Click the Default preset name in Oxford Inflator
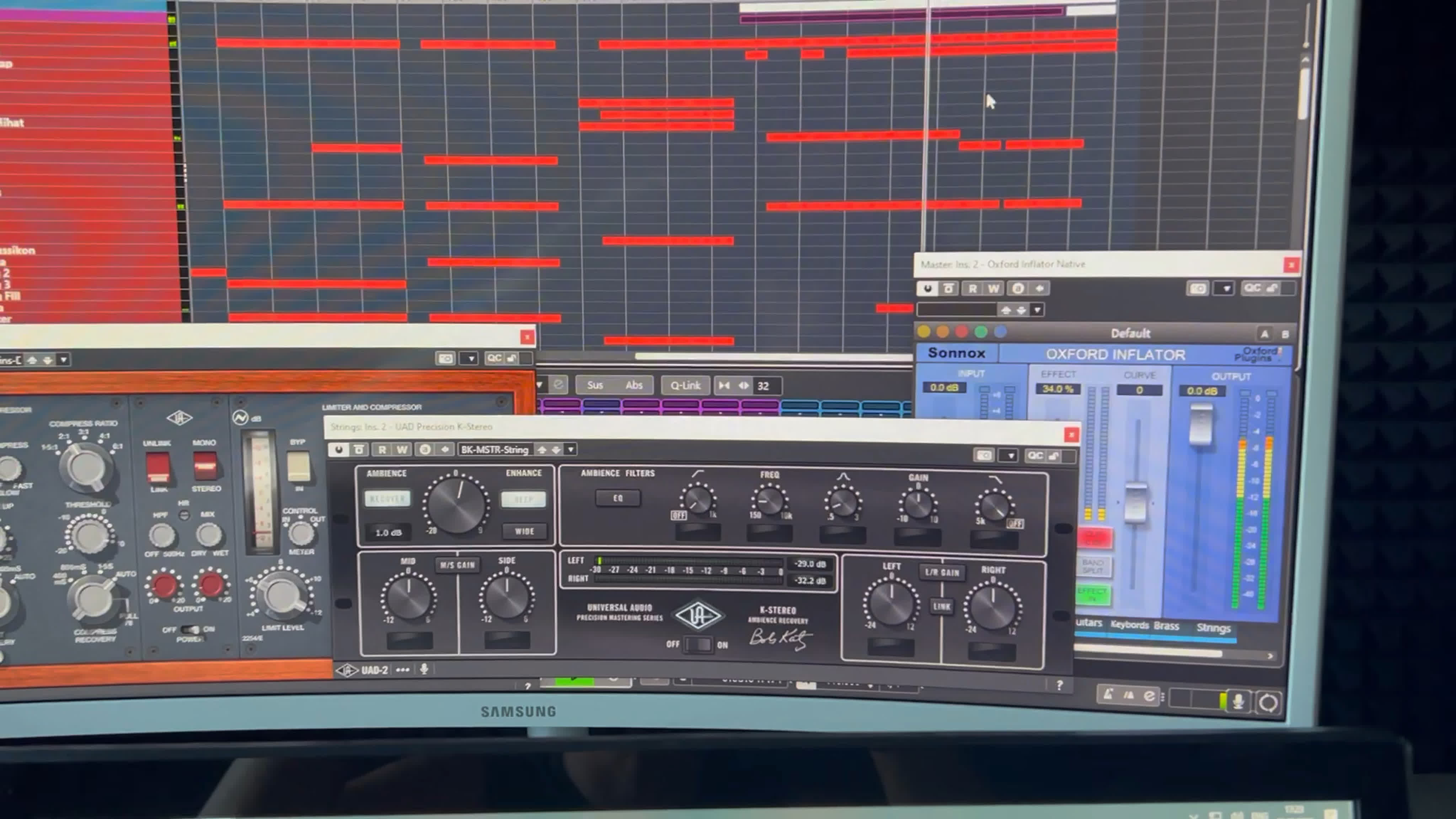Image resolution: width=1456 pixels, height=819 pixels. (x=1130, y=333)
